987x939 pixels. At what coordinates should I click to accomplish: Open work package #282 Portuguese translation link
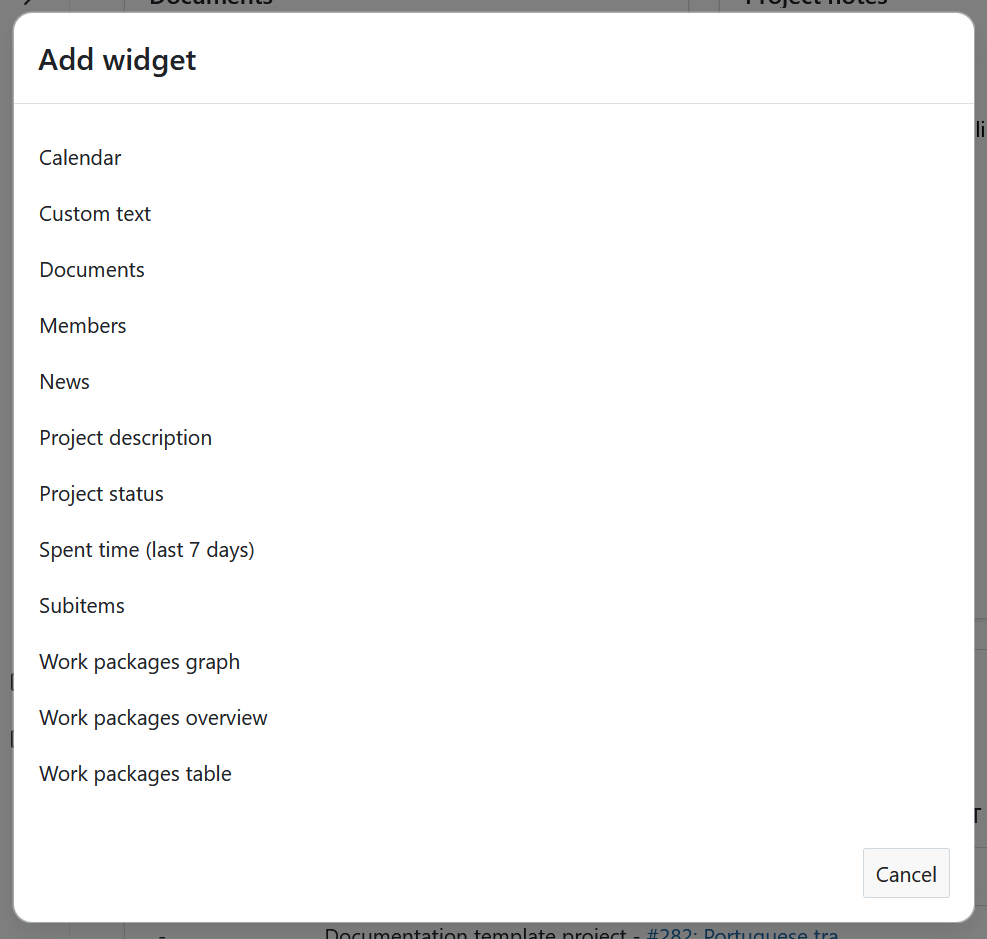click(743, 933)
